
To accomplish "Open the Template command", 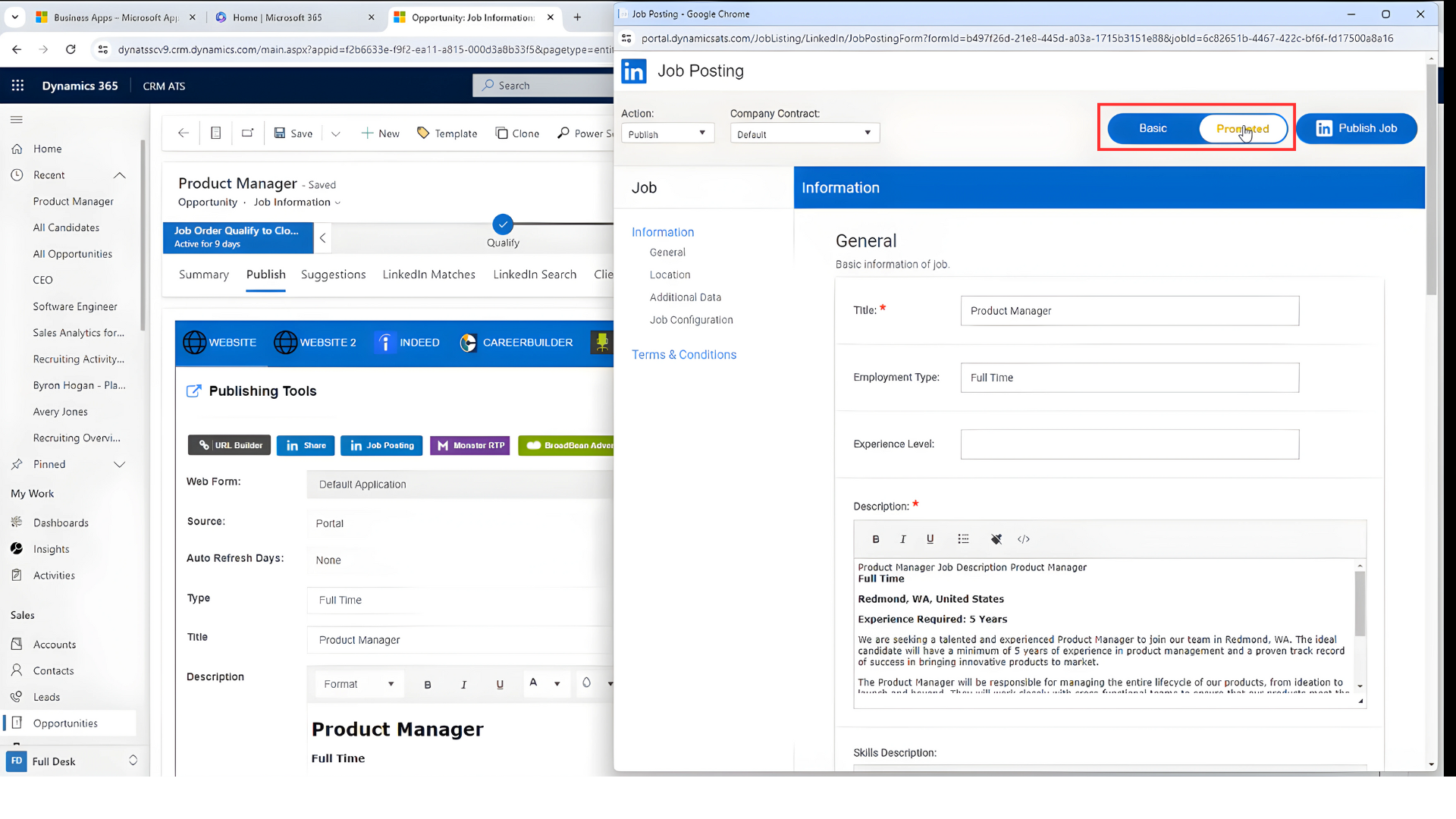I will (447, 133).
